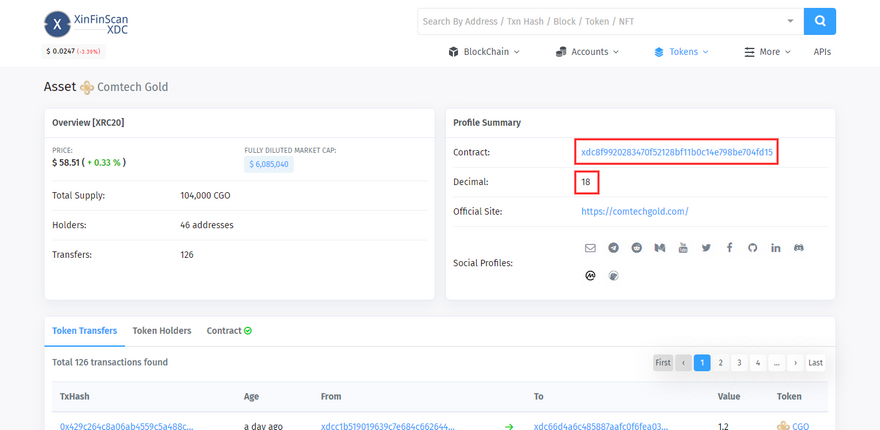Open the Facebook social profile icon
The width and height of the screenshot is (880, 430).
729,248
